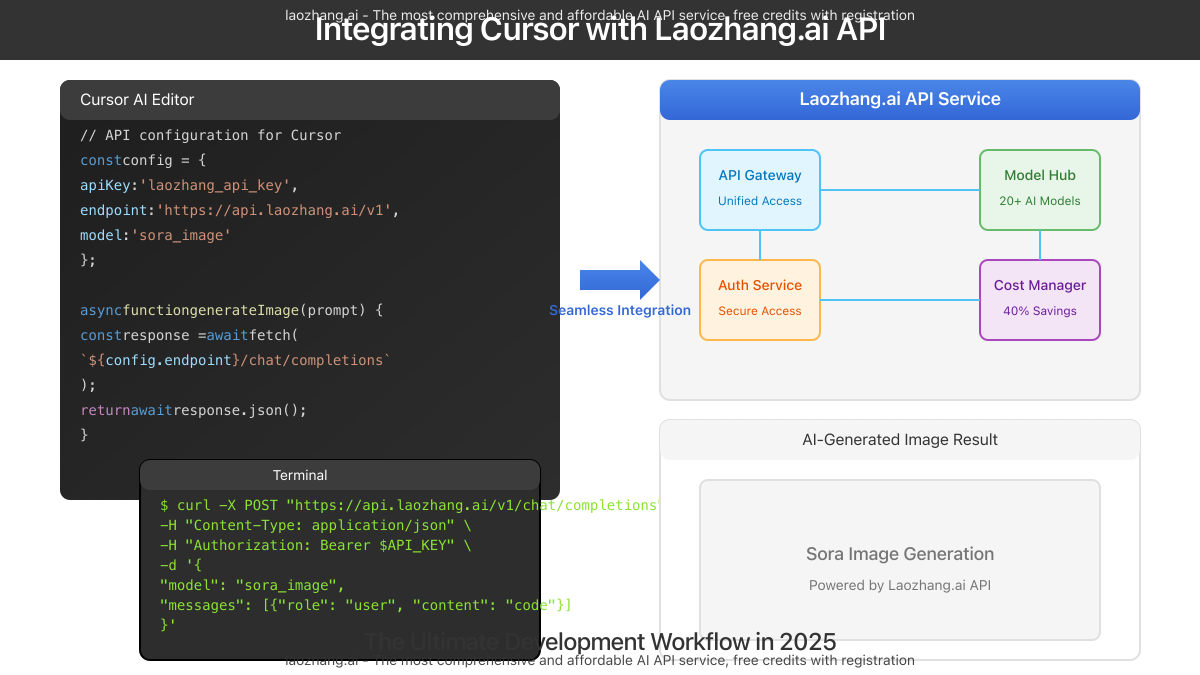Click the 'const config = {' code line
The height and width of the screenshot is (675, 1200).
click(x=143, y=160)
